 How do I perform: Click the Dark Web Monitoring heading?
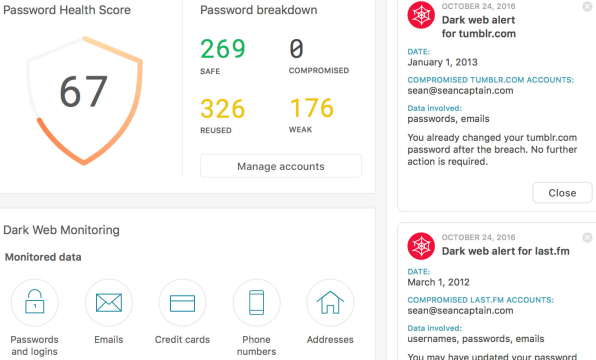click(61, 230)
